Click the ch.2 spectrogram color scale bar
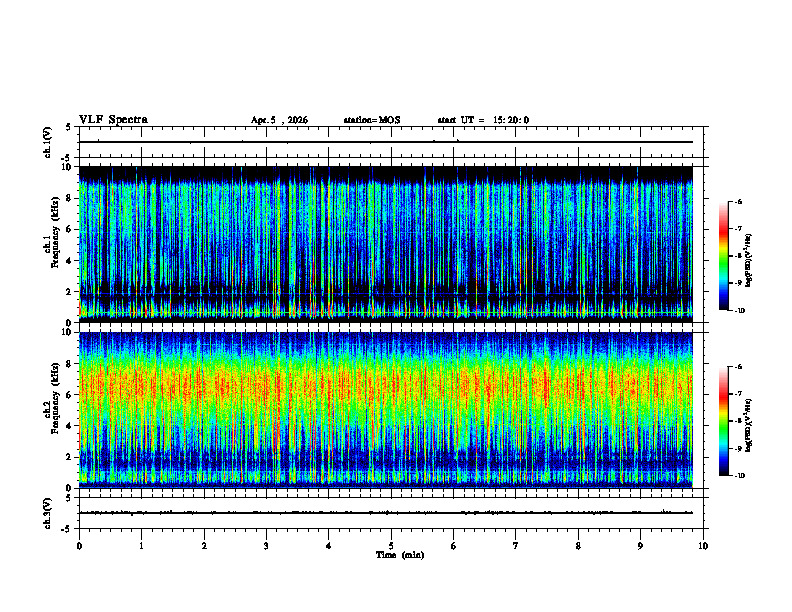Screen dimensions: 792x612 pyautogui.click(x=723, y=421)
